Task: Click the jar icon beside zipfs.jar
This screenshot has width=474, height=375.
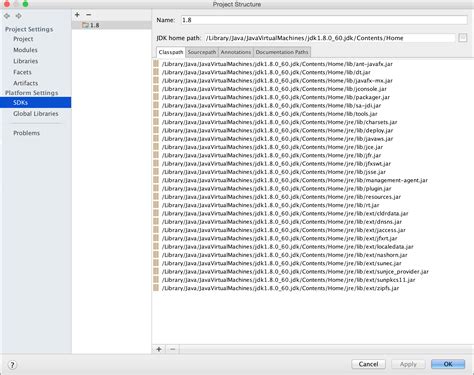Action: [x=156, y=288]
